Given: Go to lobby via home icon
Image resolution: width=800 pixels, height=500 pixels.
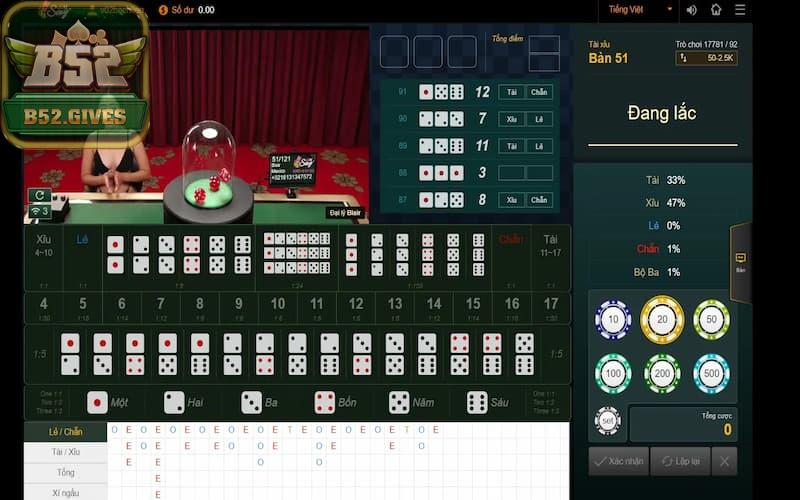Looking at the screenshot, I should point(716,10).
